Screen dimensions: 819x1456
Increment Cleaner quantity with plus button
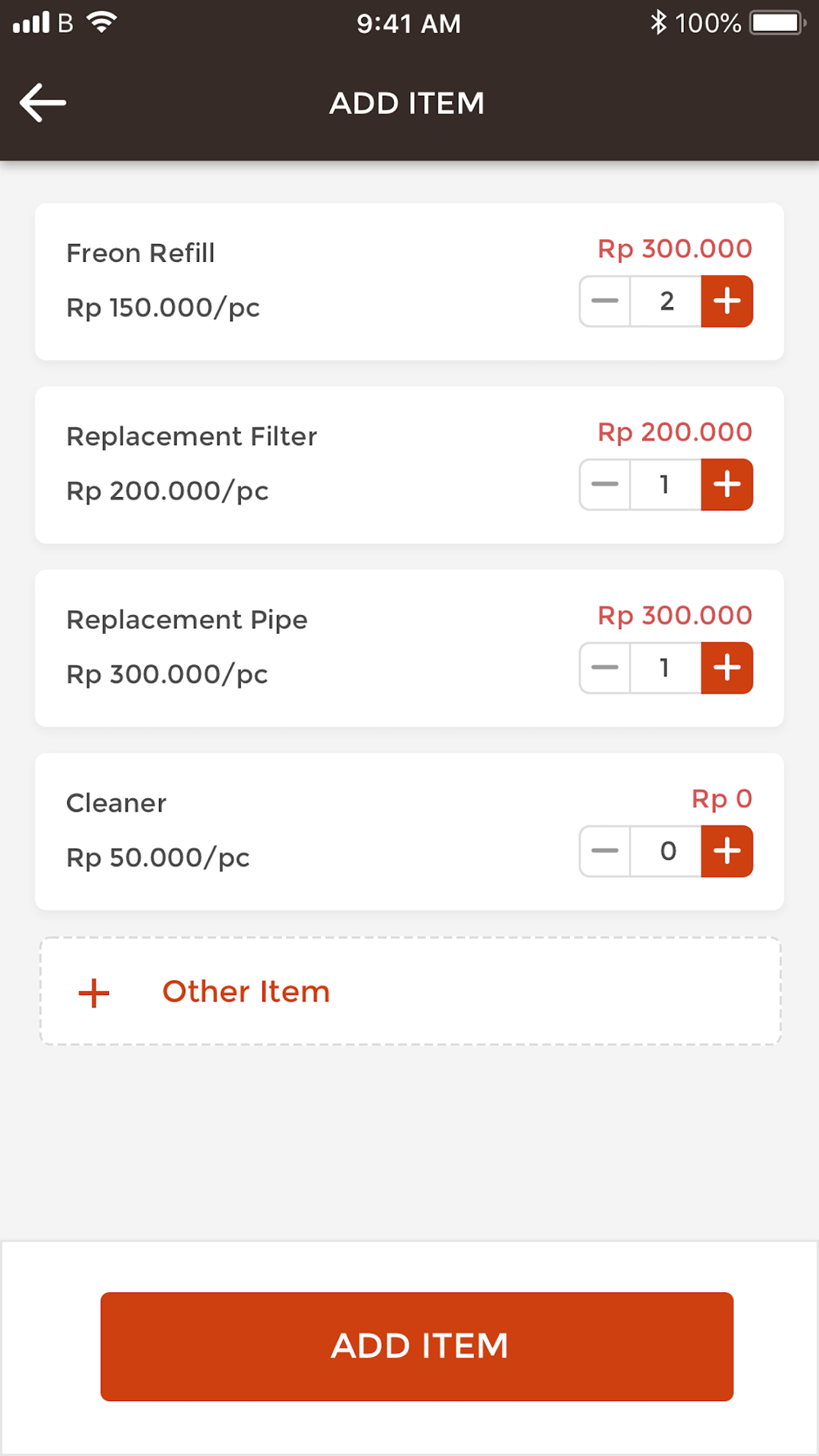click(x=726, y=852)
